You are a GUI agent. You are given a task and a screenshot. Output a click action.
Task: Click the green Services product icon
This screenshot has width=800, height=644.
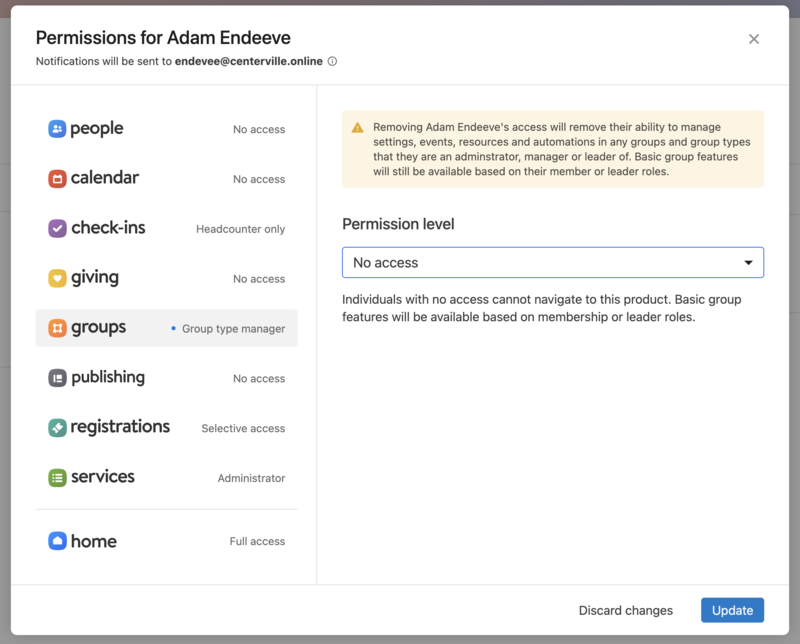tap(57, 478)
